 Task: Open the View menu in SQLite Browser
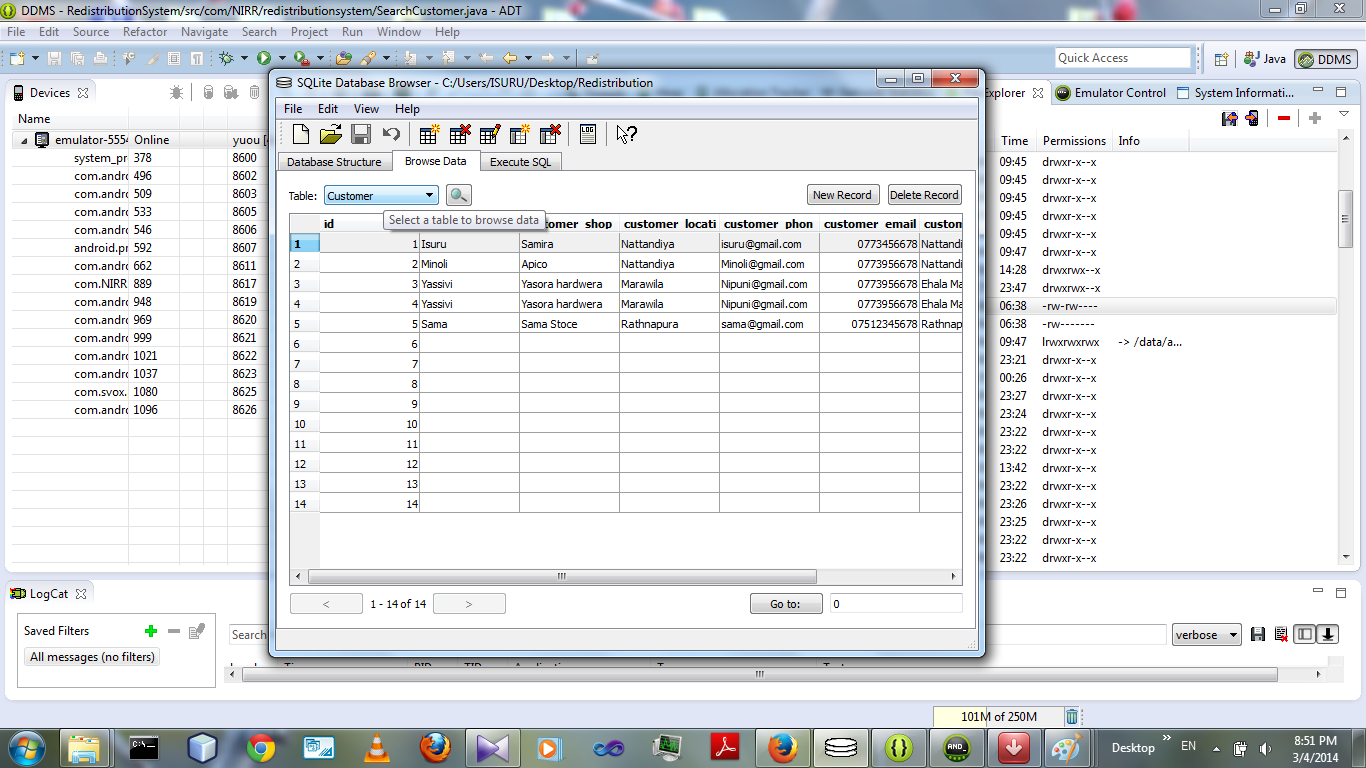pos(366,108)
